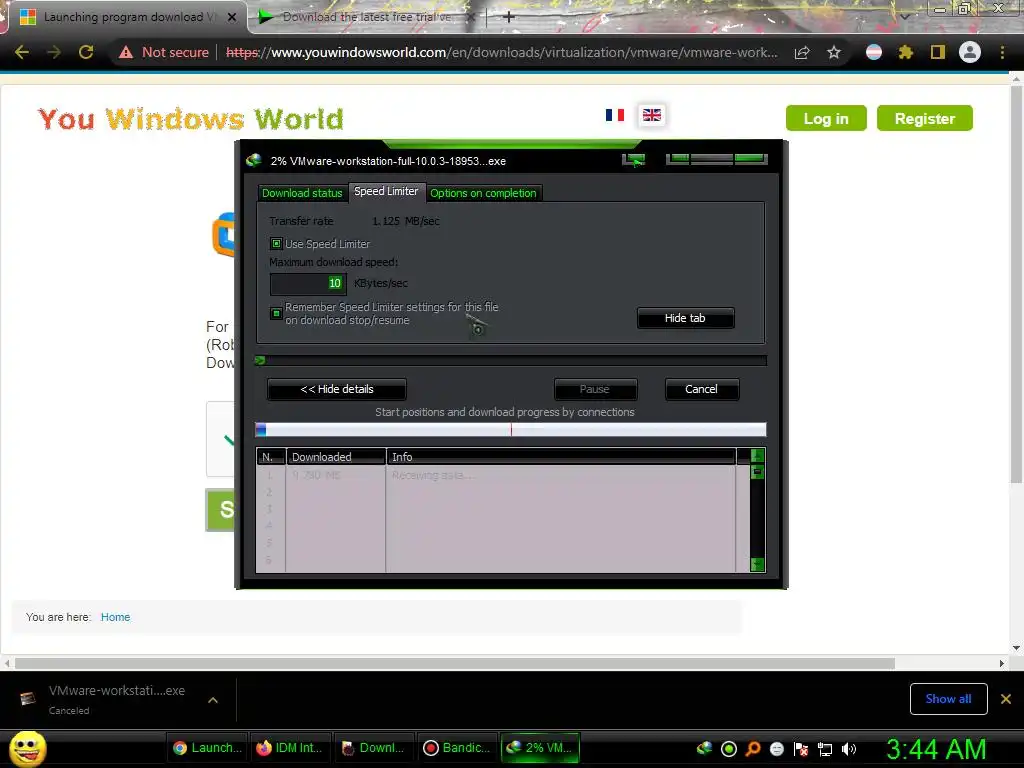Share this page via toolbar icon

point(802,52)
